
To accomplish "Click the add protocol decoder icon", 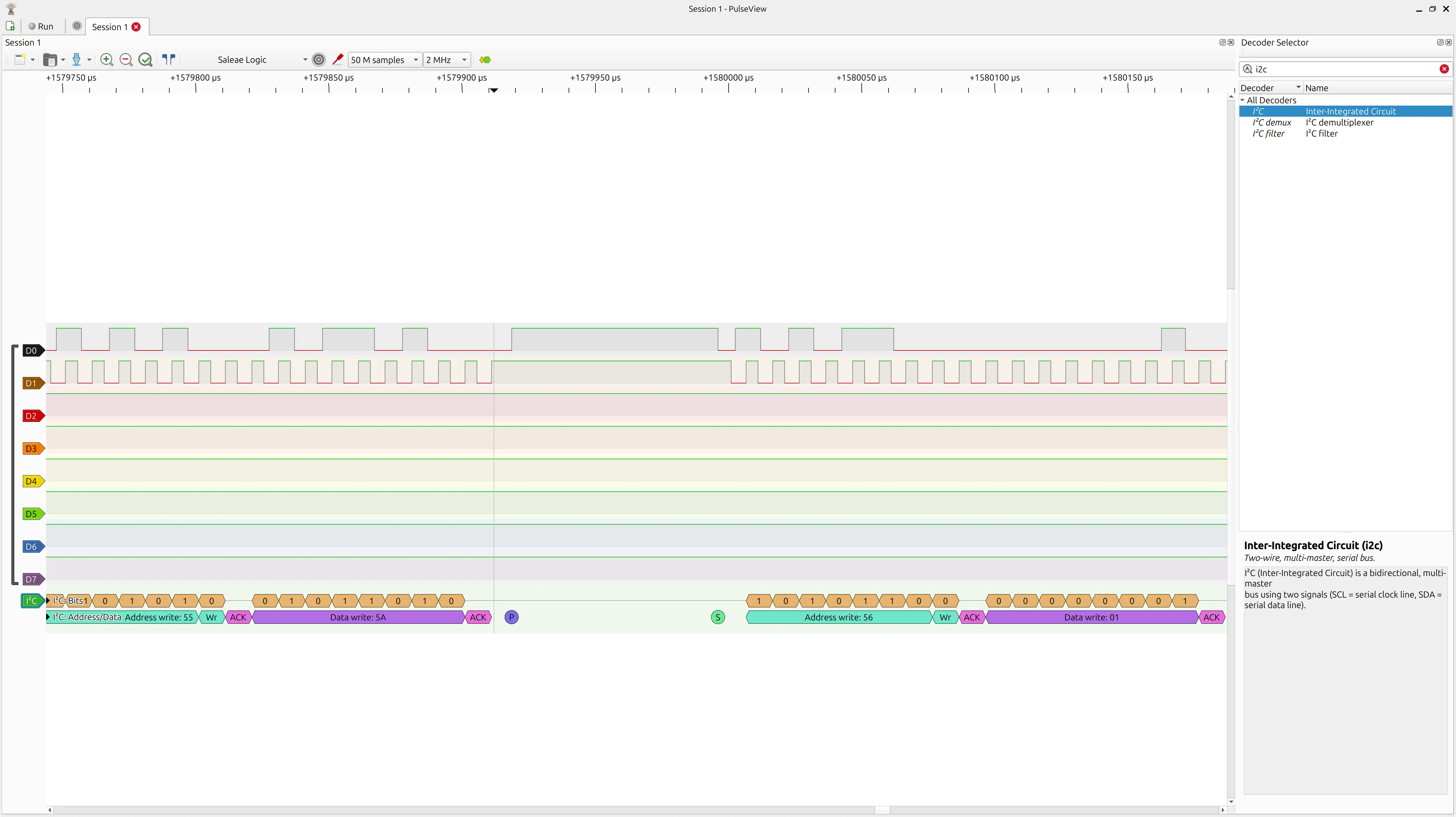I will tap(485, 60).
